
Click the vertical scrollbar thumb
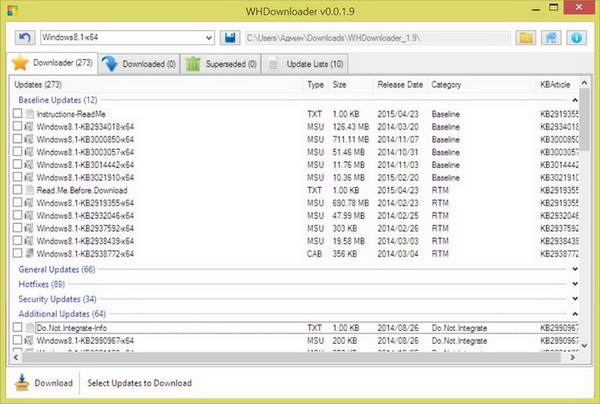tap(584, 119)
